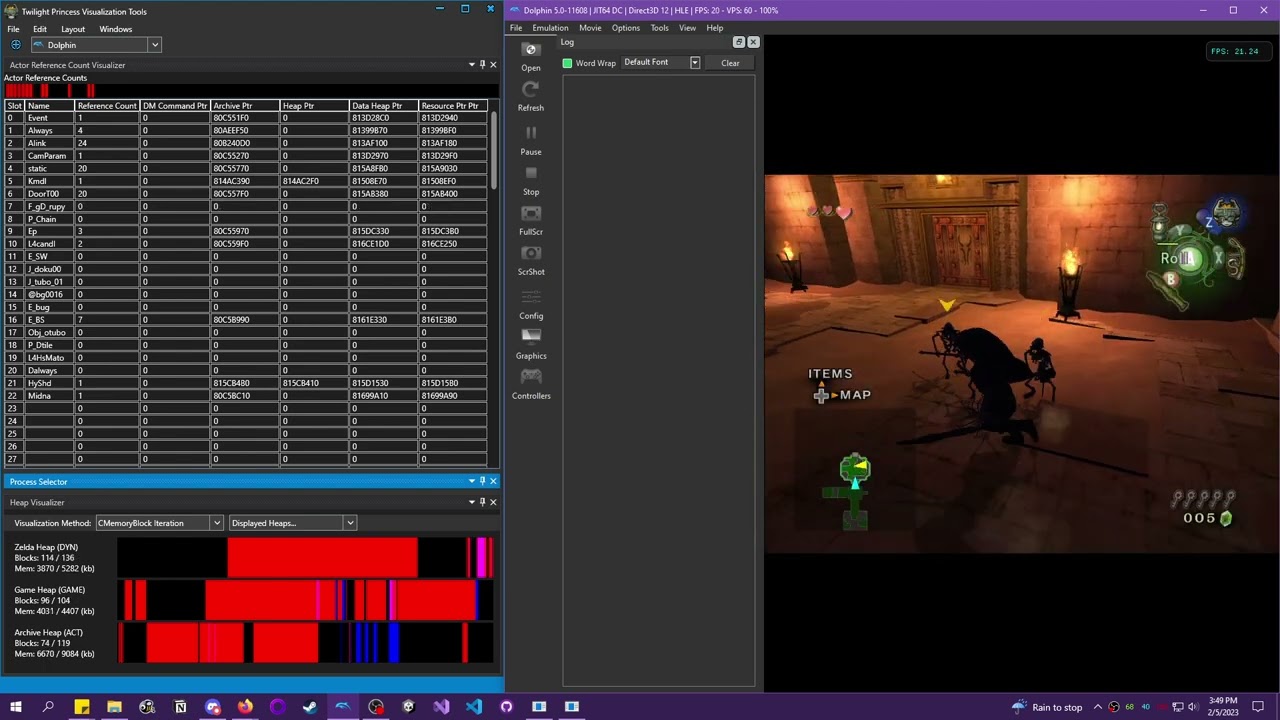Image resolution: width=1280 pixels, height=720 pixels.
Task: Toggle Word Wrap checkbox in Log panel
Action: [567, 63]
